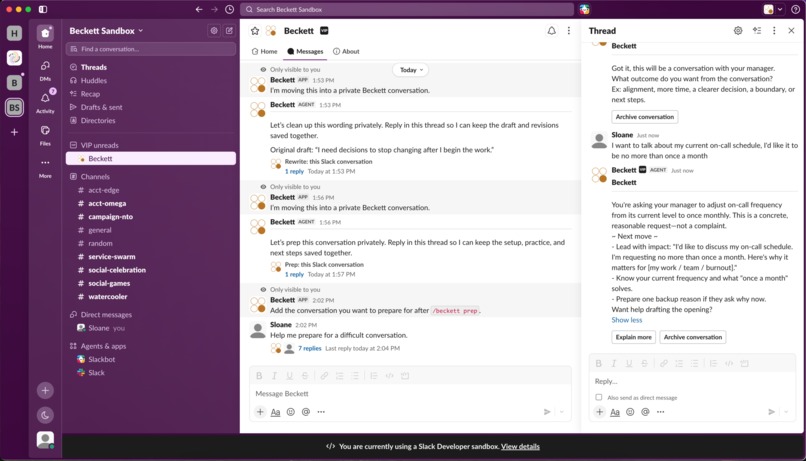Open thread settings gear icon
The height and width of the screenshot is (461, 806).
[x=738, y=31]
